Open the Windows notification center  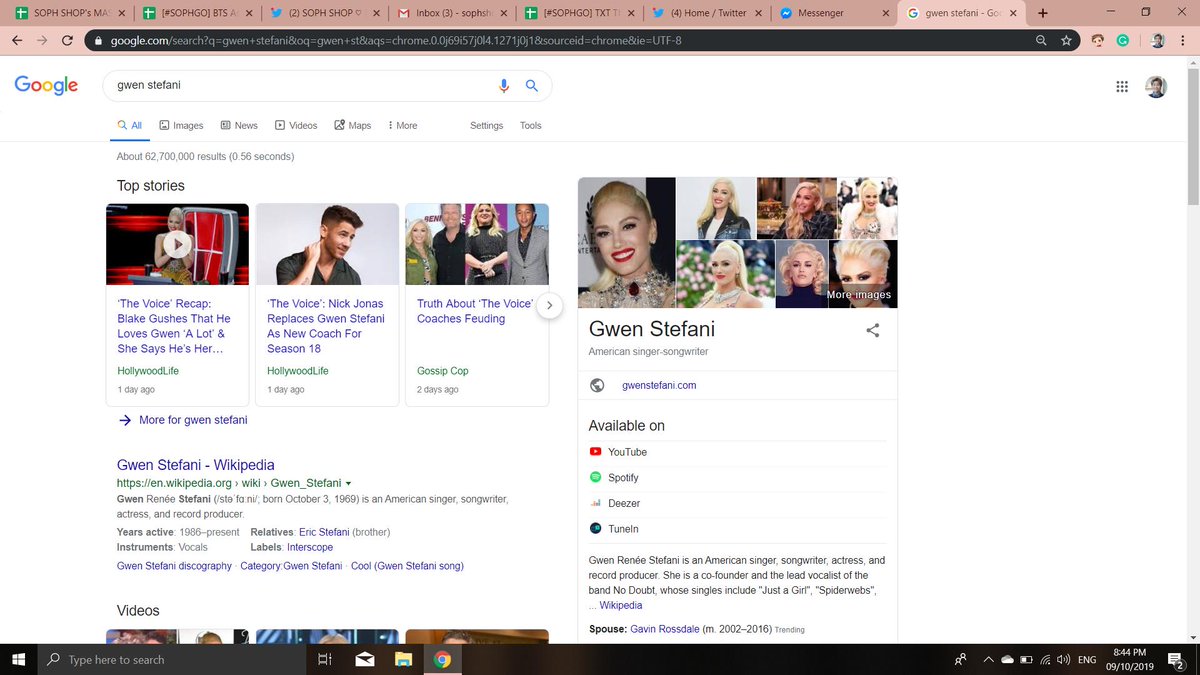pyautogui.click(x=1176, y=659)
